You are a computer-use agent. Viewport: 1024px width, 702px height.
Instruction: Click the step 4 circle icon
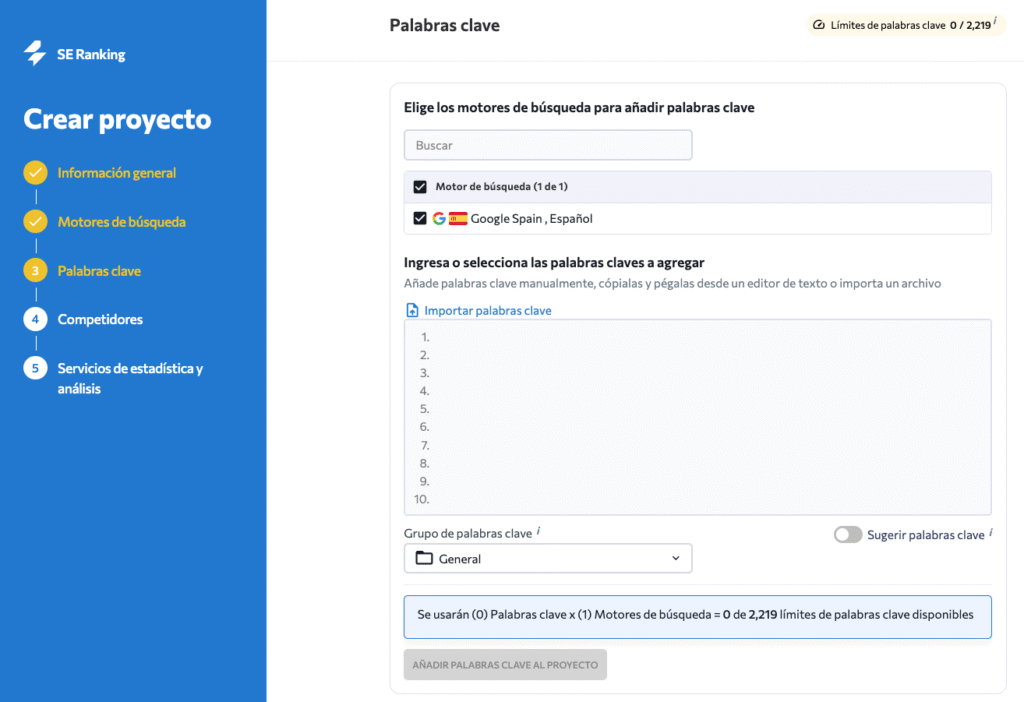pyautogui.click(x=35, y=319)
